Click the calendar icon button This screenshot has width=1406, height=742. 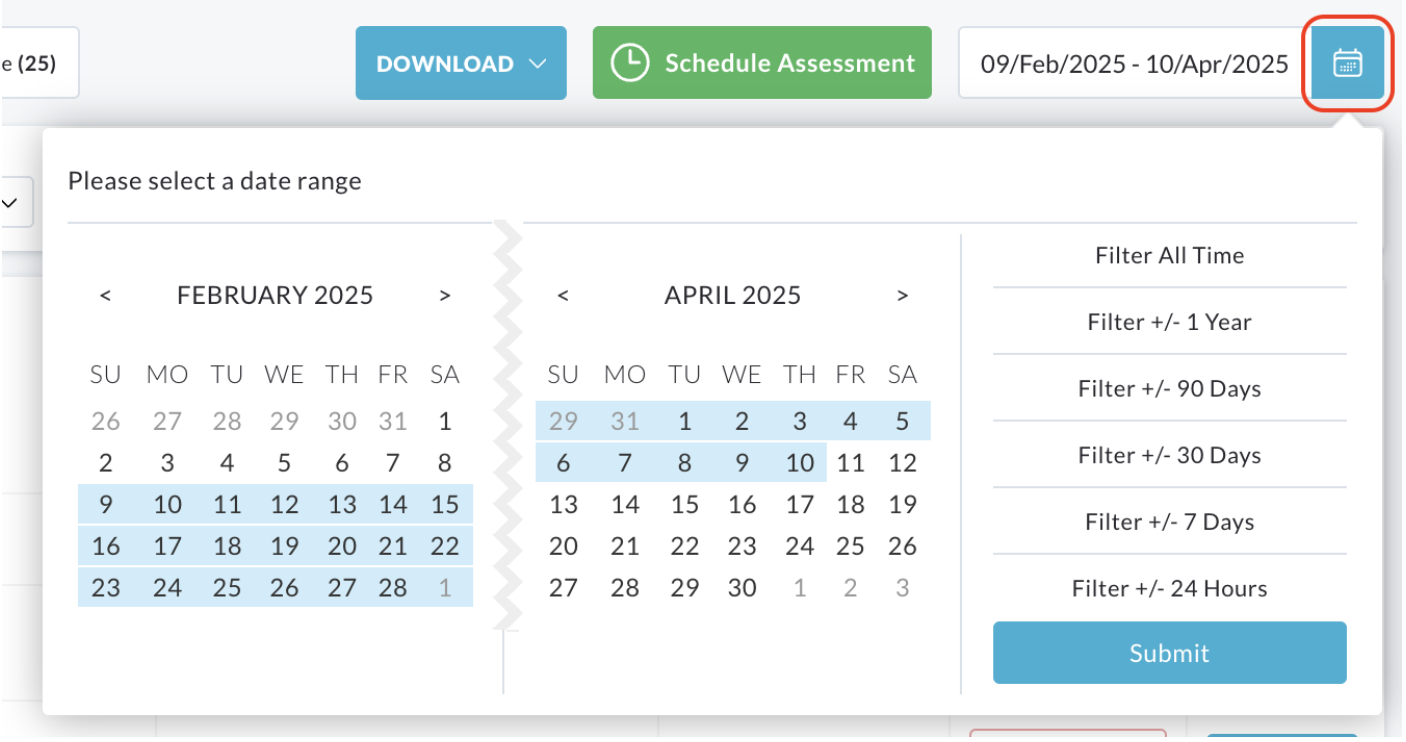click(1347, 63)
